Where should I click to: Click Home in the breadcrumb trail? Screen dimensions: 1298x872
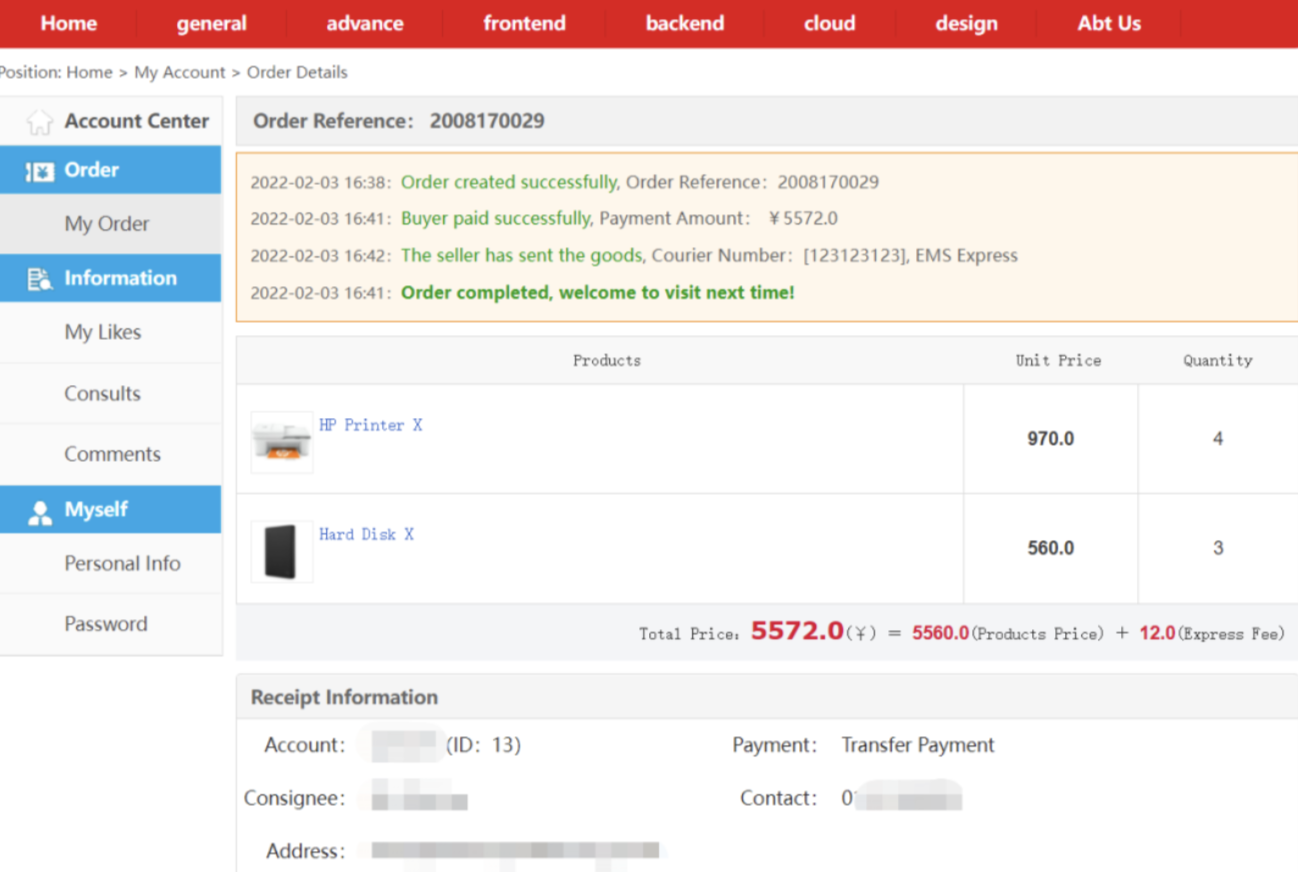pos(88,72)
